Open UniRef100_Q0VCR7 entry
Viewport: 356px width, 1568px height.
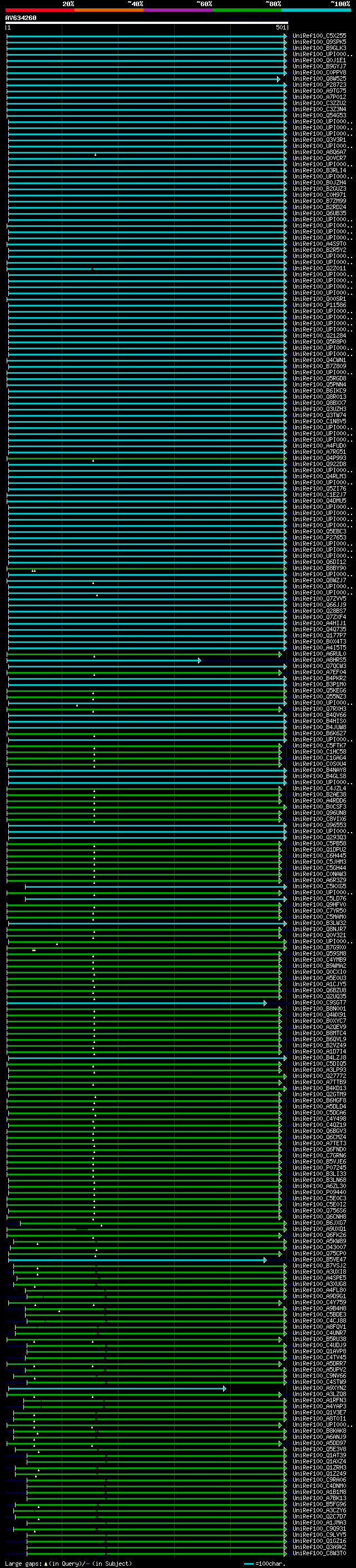point(319,159)
